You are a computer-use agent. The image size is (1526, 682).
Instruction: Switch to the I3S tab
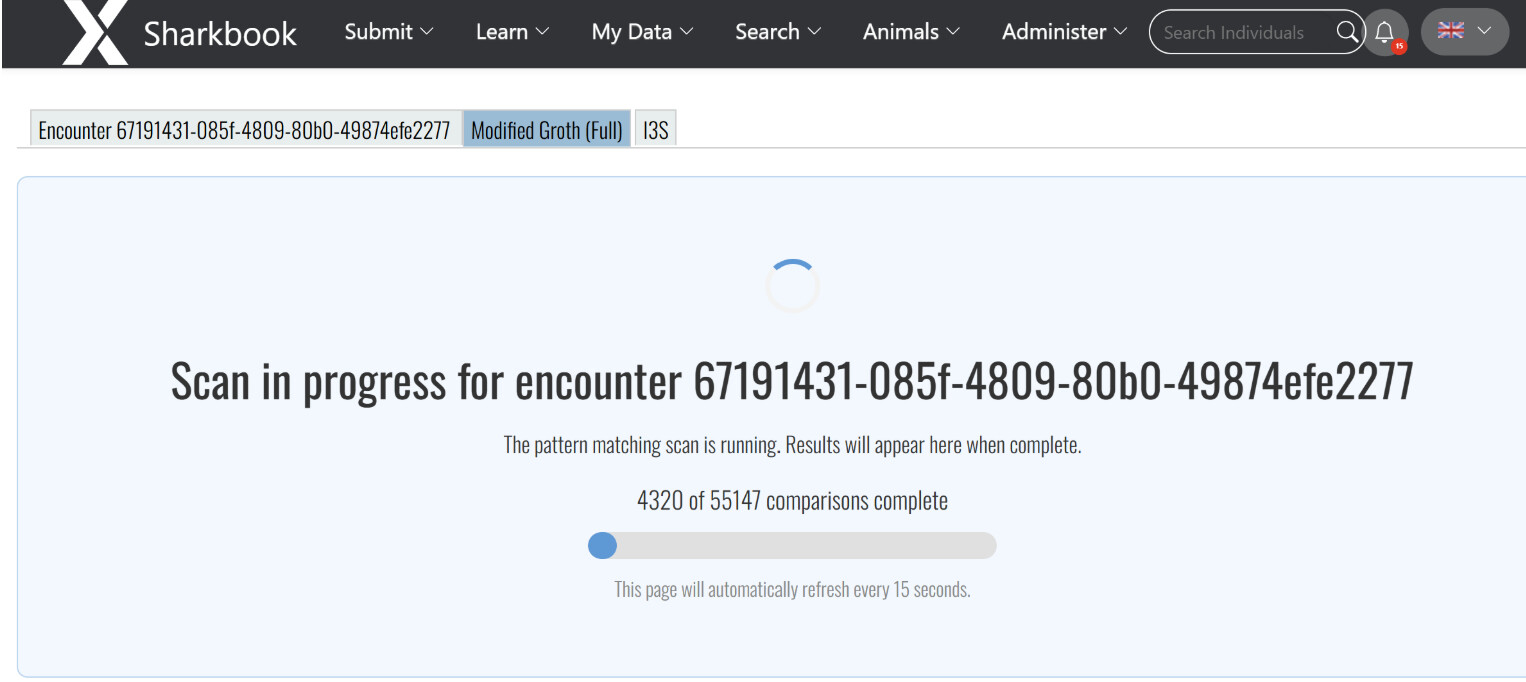[x=656, y=130]
